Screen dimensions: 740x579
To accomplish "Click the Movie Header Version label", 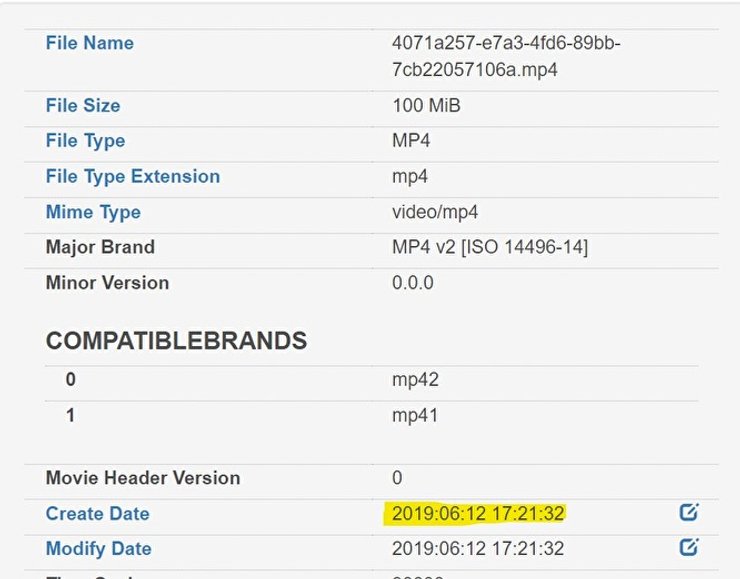I will tap(143, 477).
